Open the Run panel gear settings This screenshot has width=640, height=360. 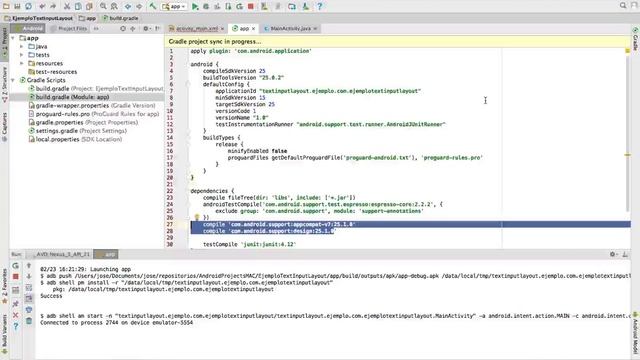(613, 254)
